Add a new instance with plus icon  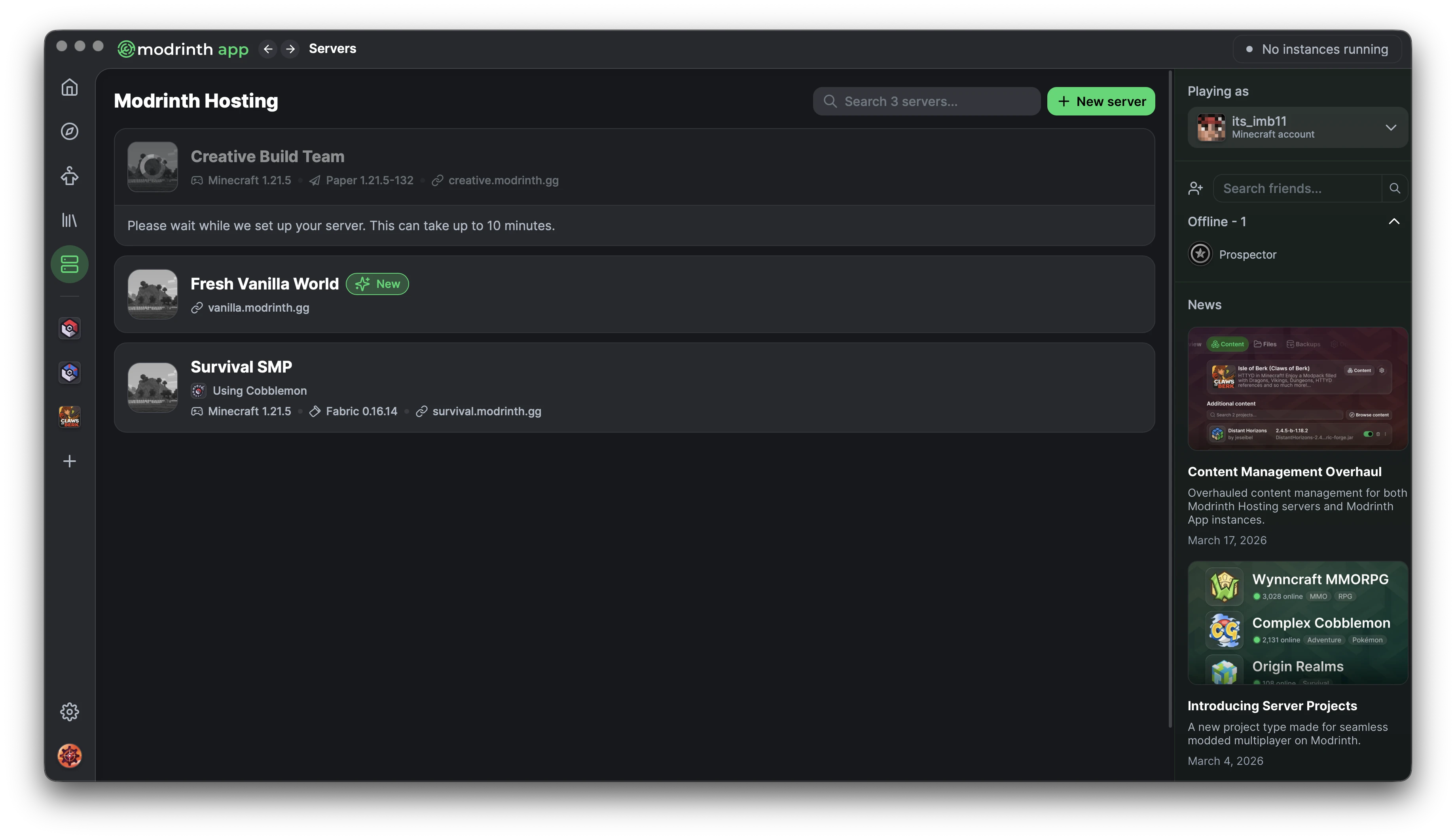[69, 461]
